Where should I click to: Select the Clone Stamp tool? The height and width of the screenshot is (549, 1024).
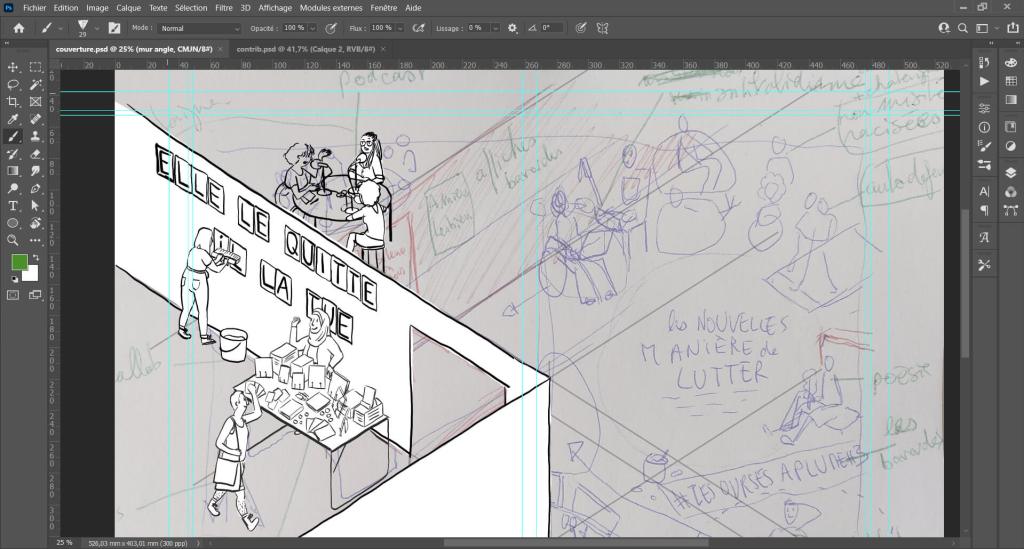pos(36,136)
